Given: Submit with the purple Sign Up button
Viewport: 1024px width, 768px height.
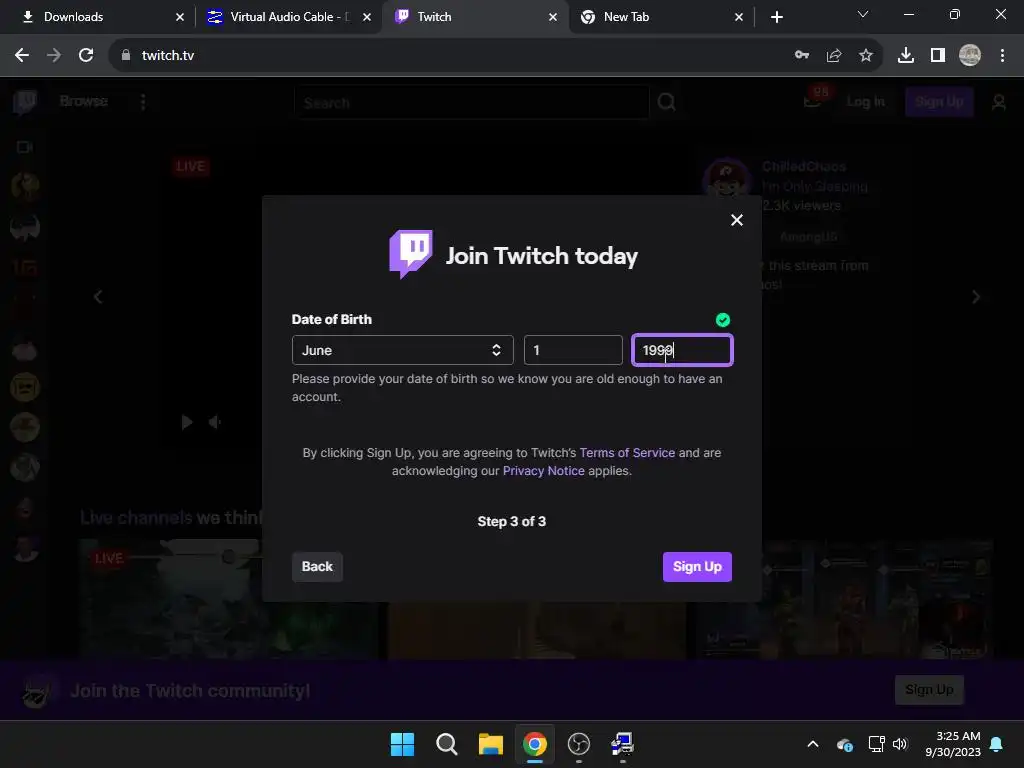Looking at the screenshot, I should [x=697, y=566].
